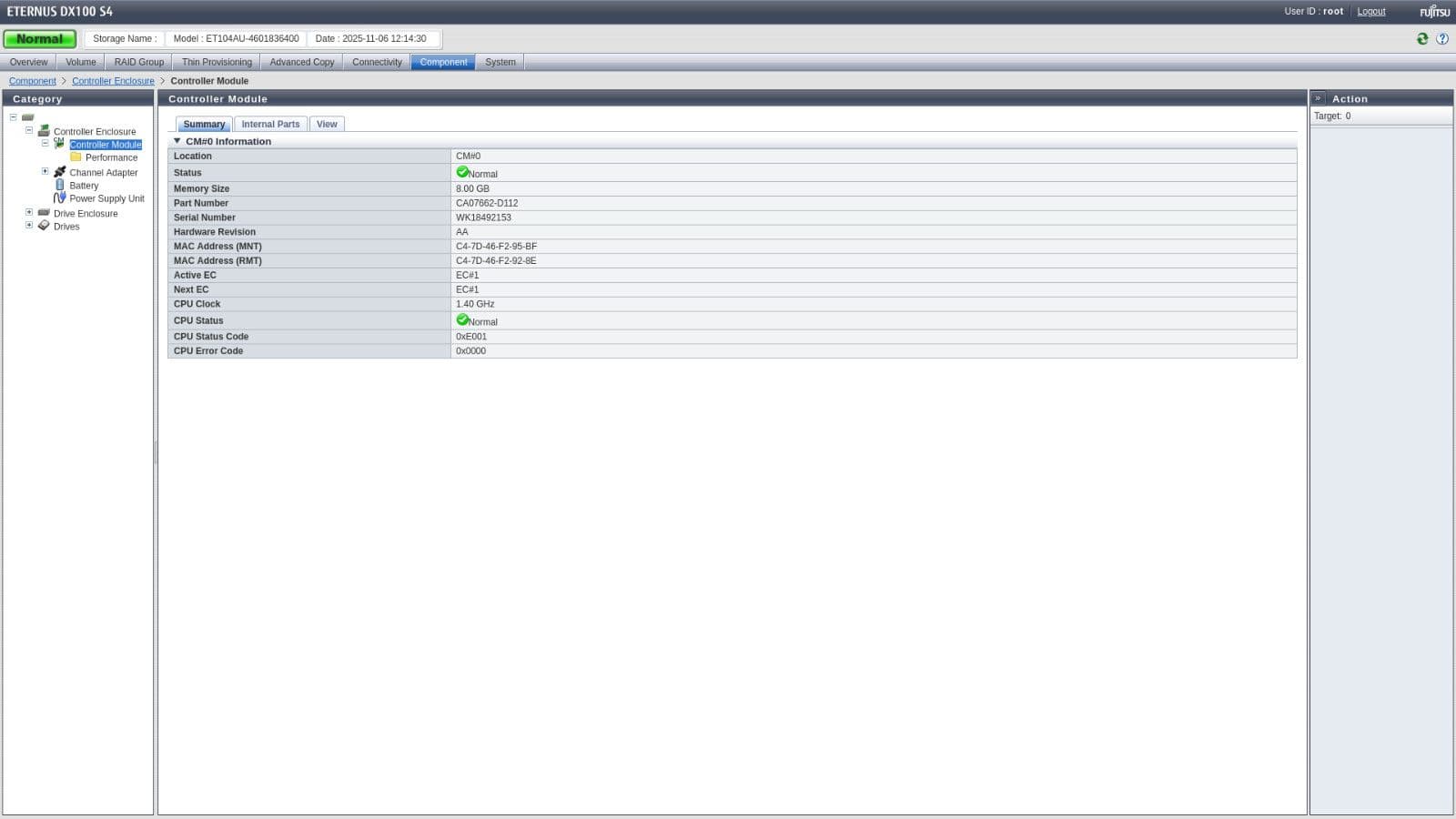Click the Power Supply Unit plug icon
This screenshot has width=1456, height=819.
pos(60,198)
